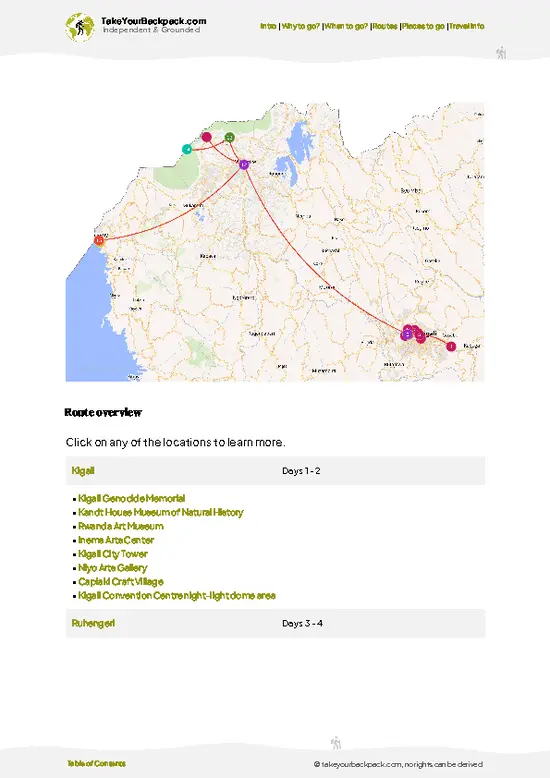Click the Days 3 - 4 text
This screenshot has width=550, height=778.
302,623
